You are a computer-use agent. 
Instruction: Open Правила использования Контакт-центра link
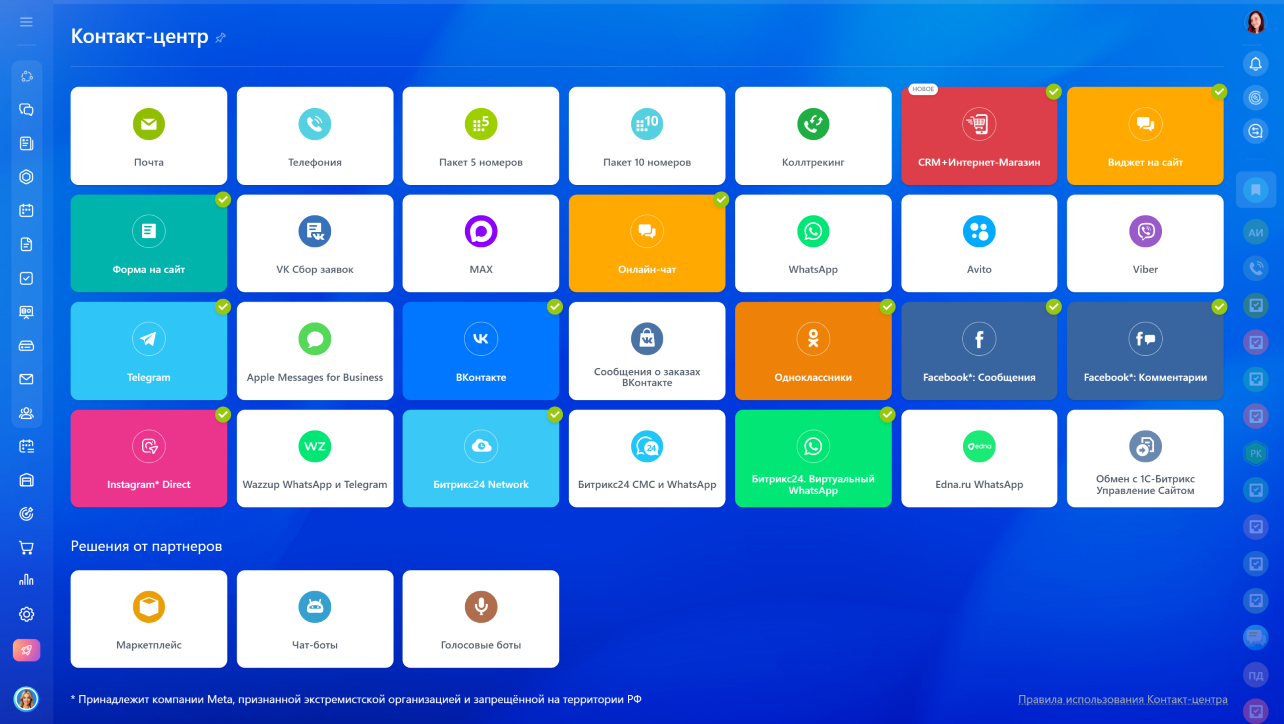click(x=1122, y=699)
